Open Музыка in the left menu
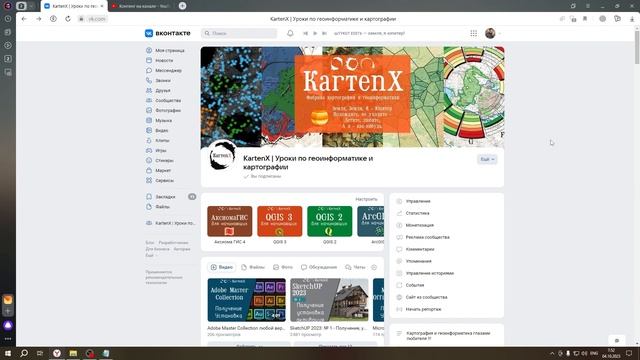The width and height of the screenshot is (640, 360). [159, 120]
